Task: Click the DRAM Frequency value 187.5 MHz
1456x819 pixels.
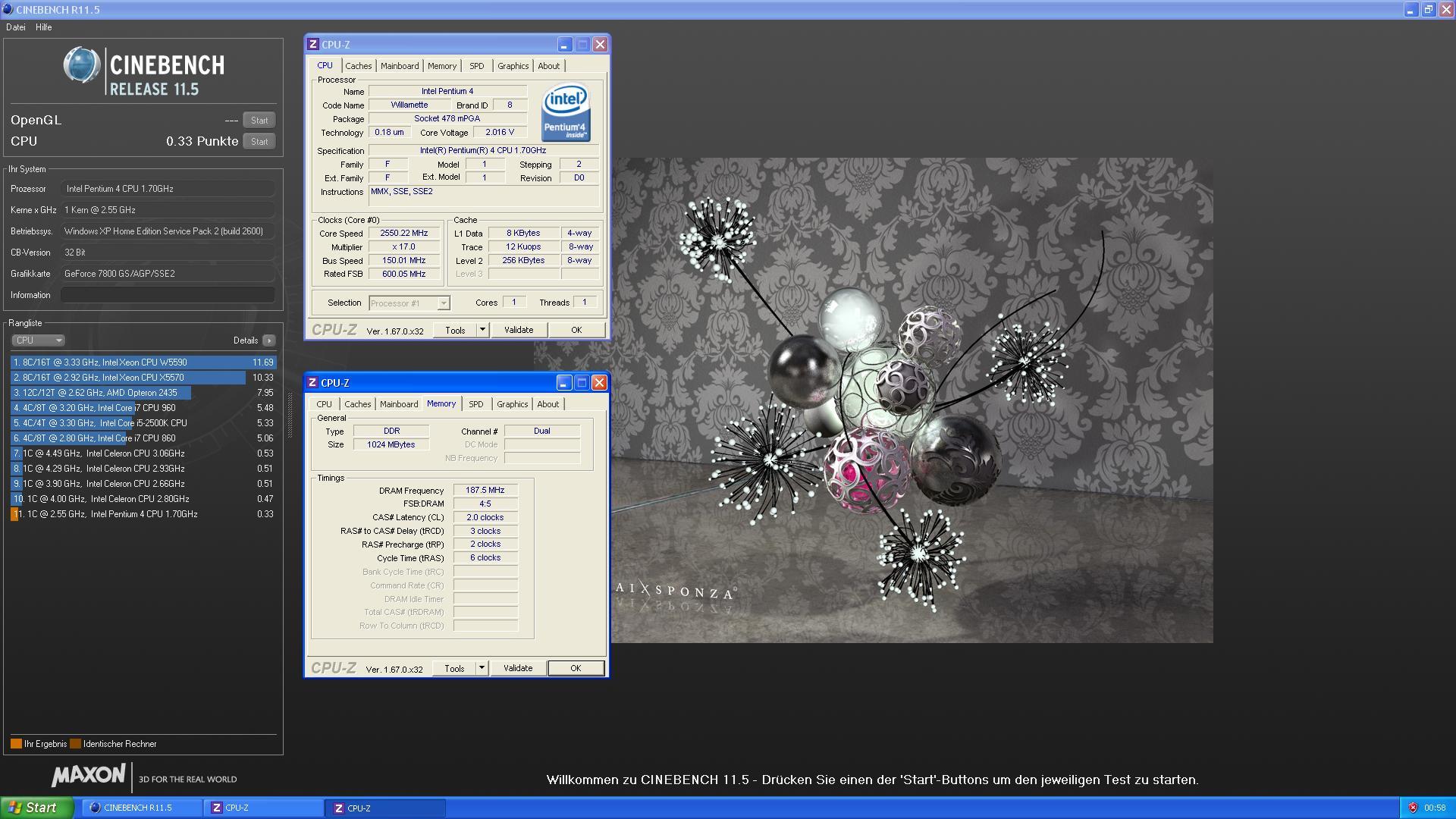Action: [485, 491]
